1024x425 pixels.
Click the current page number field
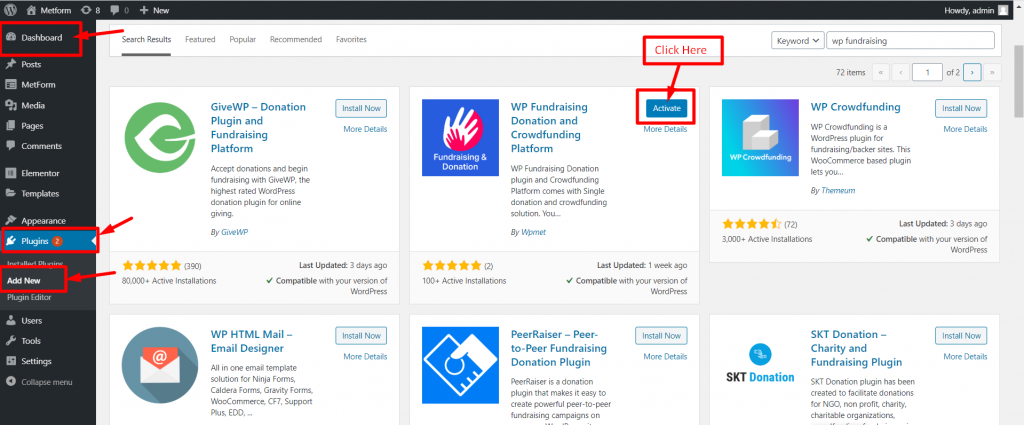[927, 72]
